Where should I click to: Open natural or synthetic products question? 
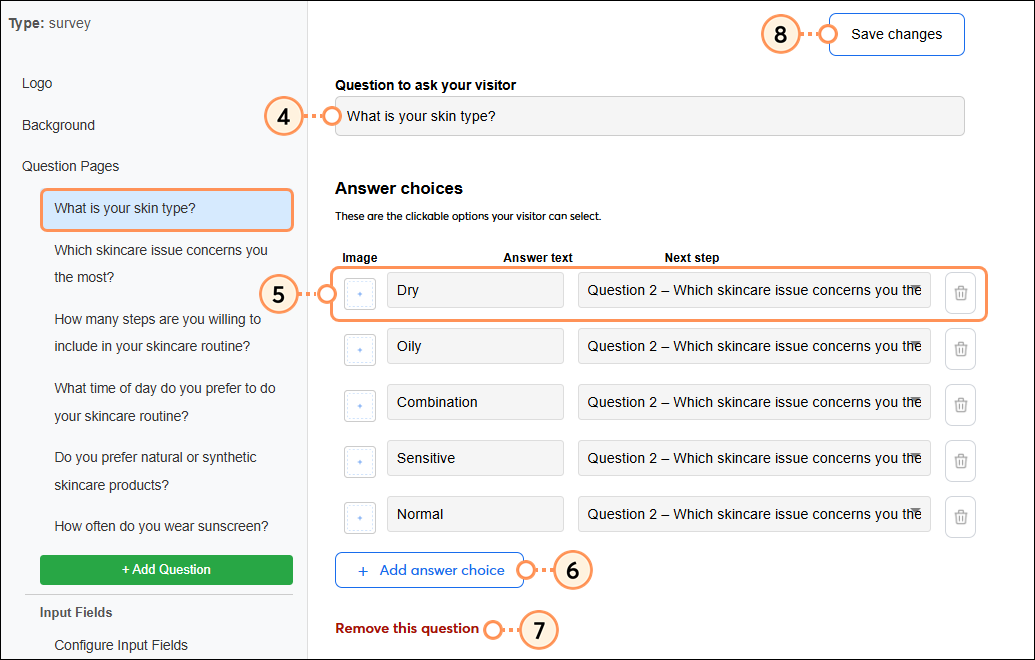155,471
